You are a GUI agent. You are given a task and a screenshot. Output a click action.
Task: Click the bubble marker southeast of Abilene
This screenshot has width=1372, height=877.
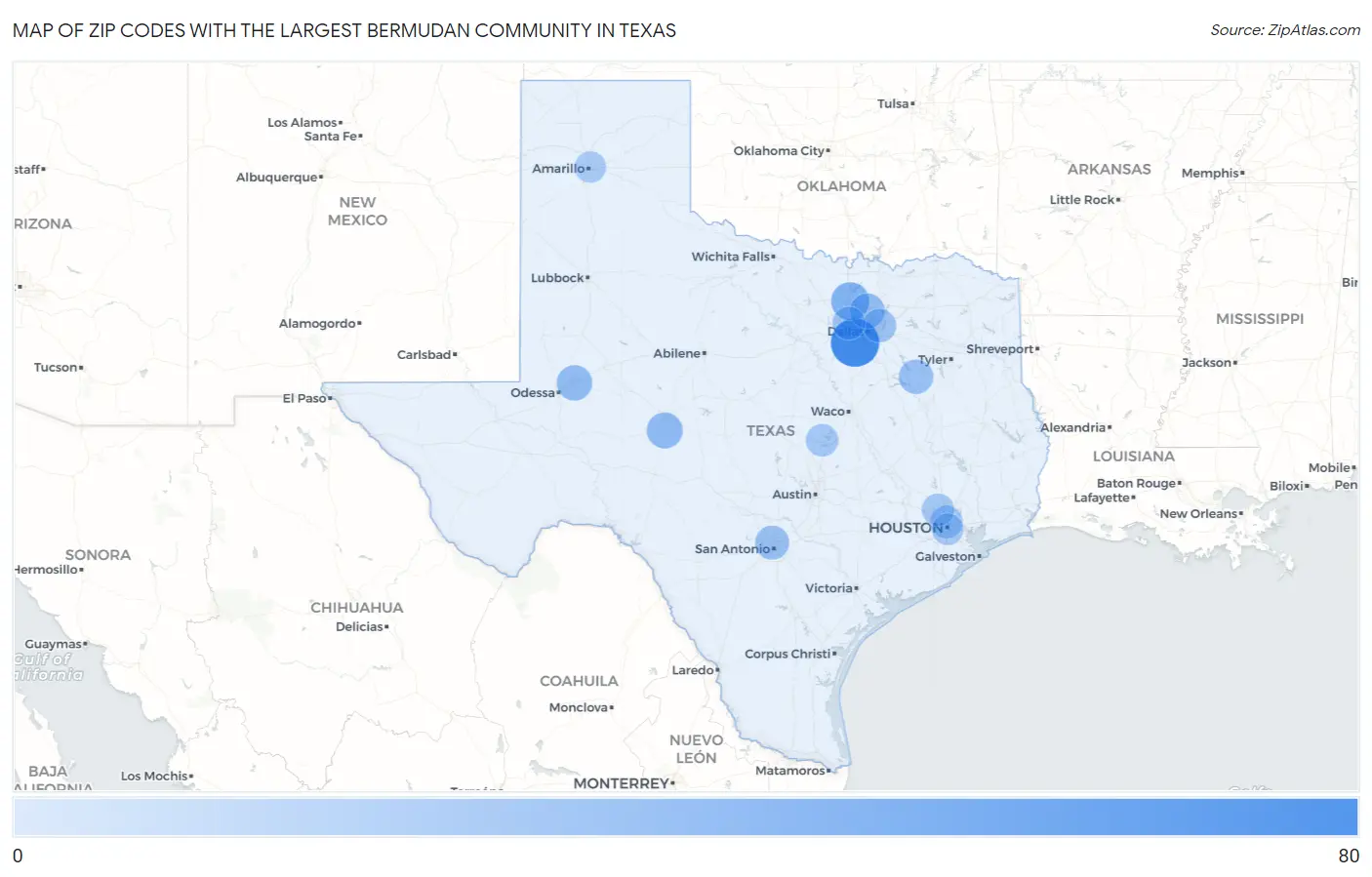[665, 430]
